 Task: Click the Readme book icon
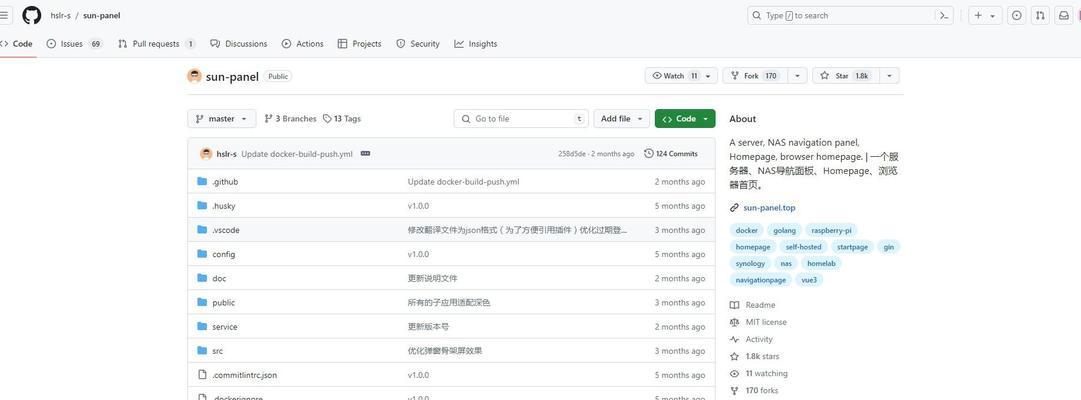(734, 305)
